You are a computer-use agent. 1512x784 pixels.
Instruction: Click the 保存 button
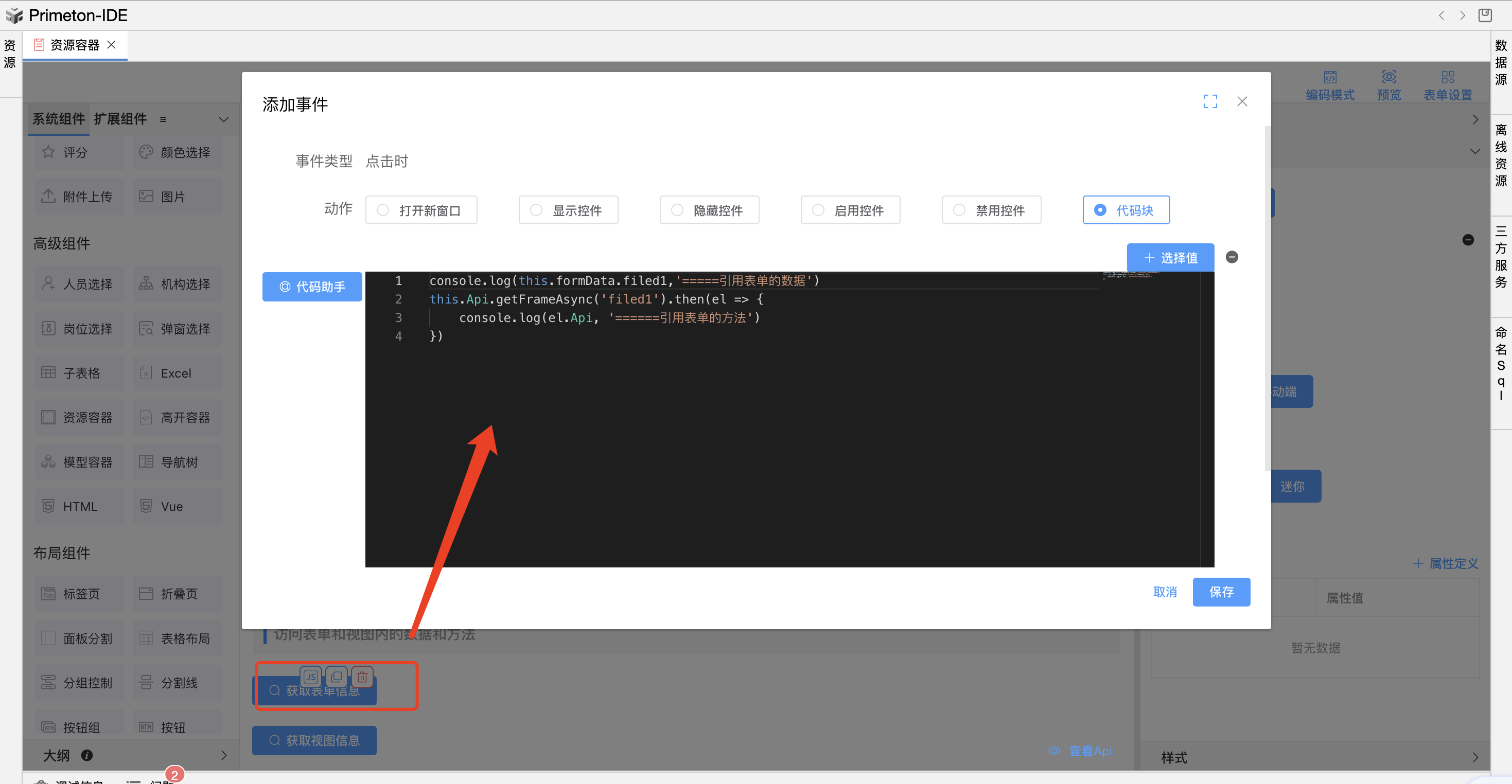1221,592
